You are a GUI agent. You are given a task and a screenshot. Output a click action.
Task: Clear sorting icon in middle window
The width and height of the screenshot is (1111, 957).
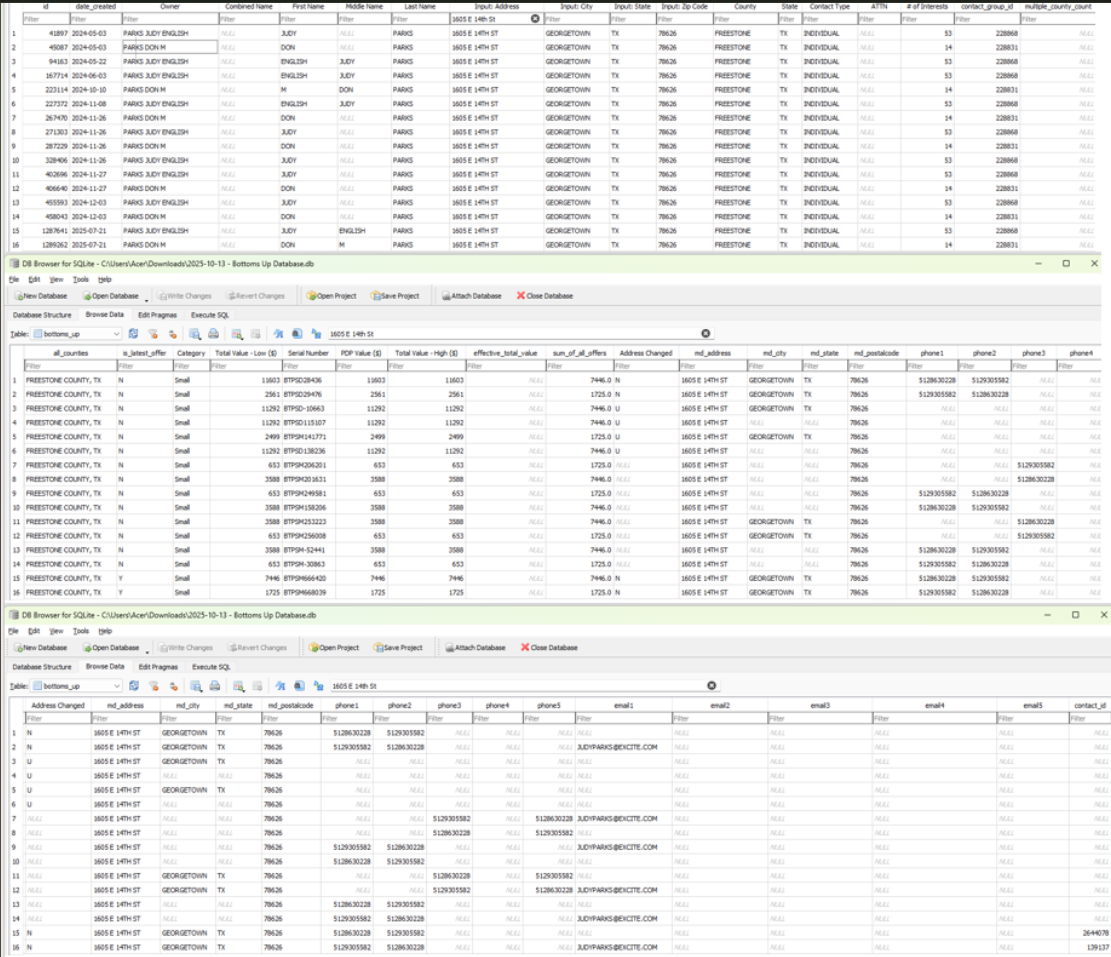(171, 334)
